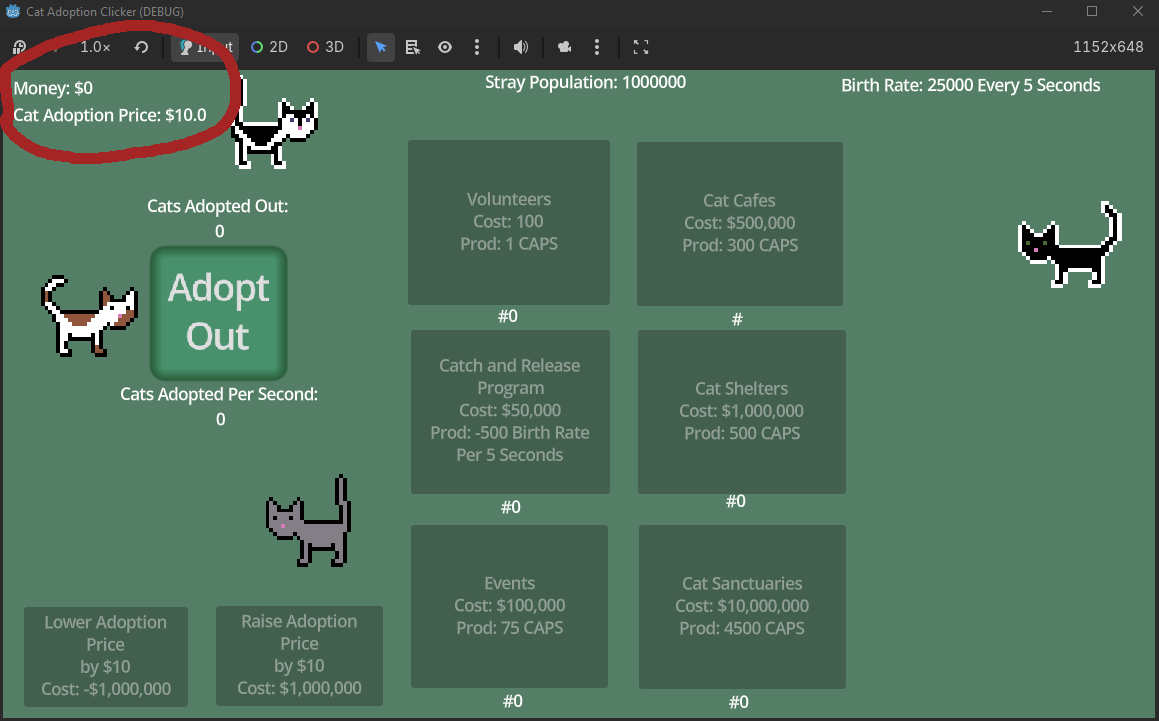Viewport: 1159px width, 721px height.
Task: Open the three-dot menu beside camera icon
Action: pos(597,47)
